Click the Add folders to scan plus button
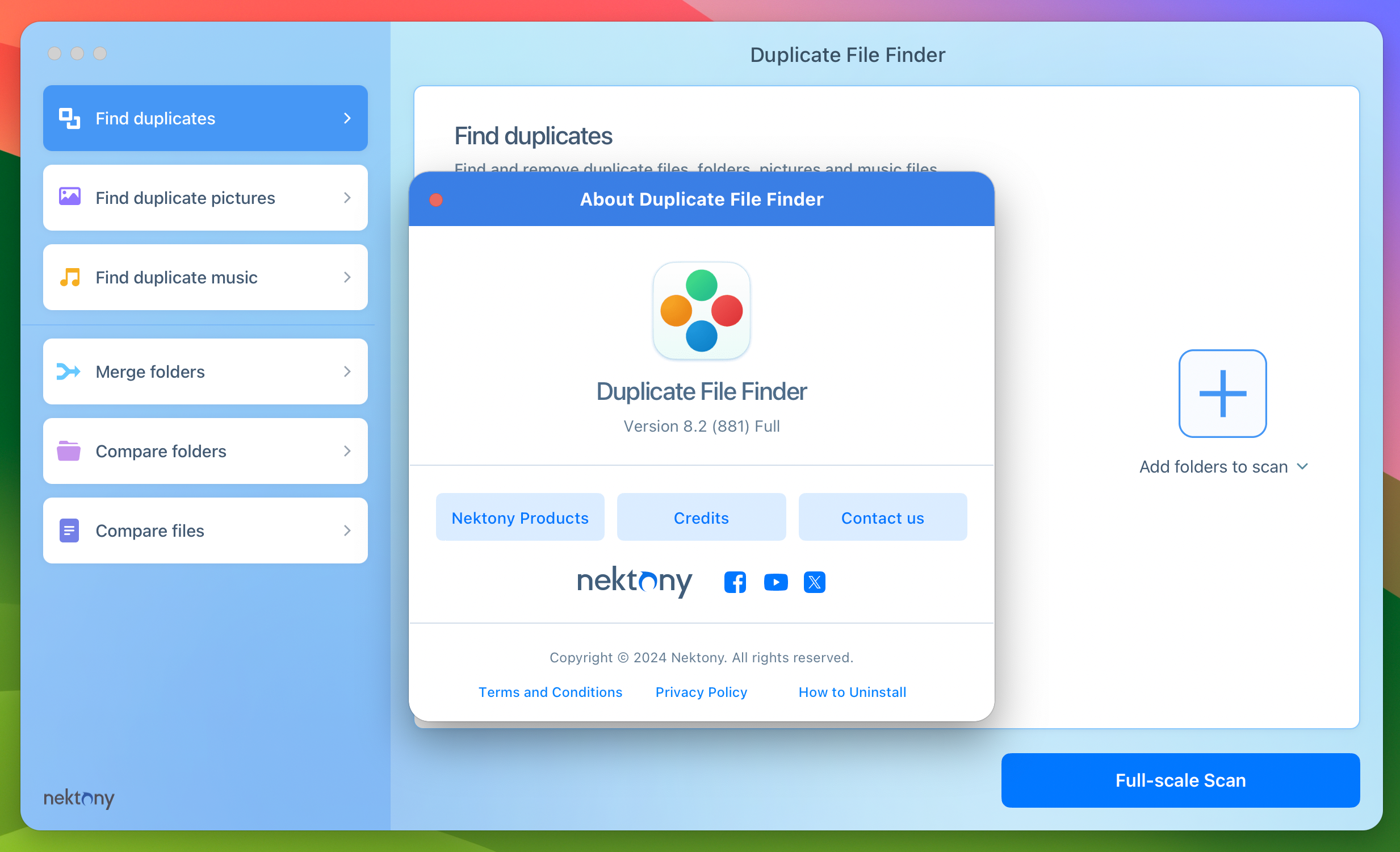The height and width of the screenshot is (852, 1400). [x=1222, y=393]
